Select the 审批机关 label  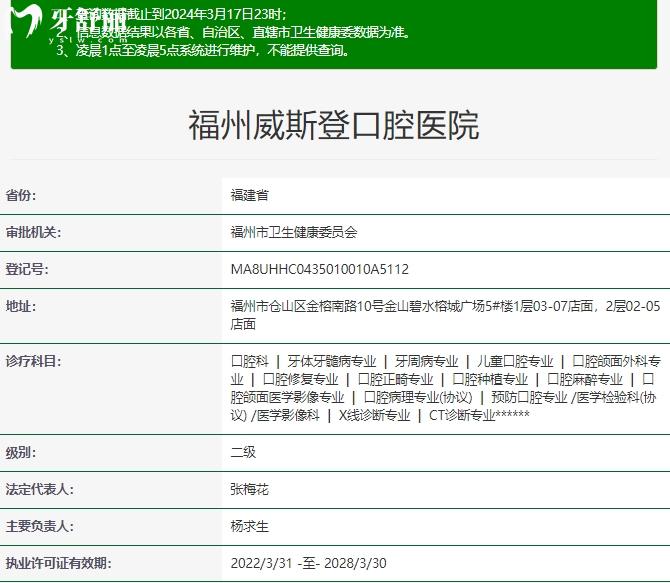(33, 233)
